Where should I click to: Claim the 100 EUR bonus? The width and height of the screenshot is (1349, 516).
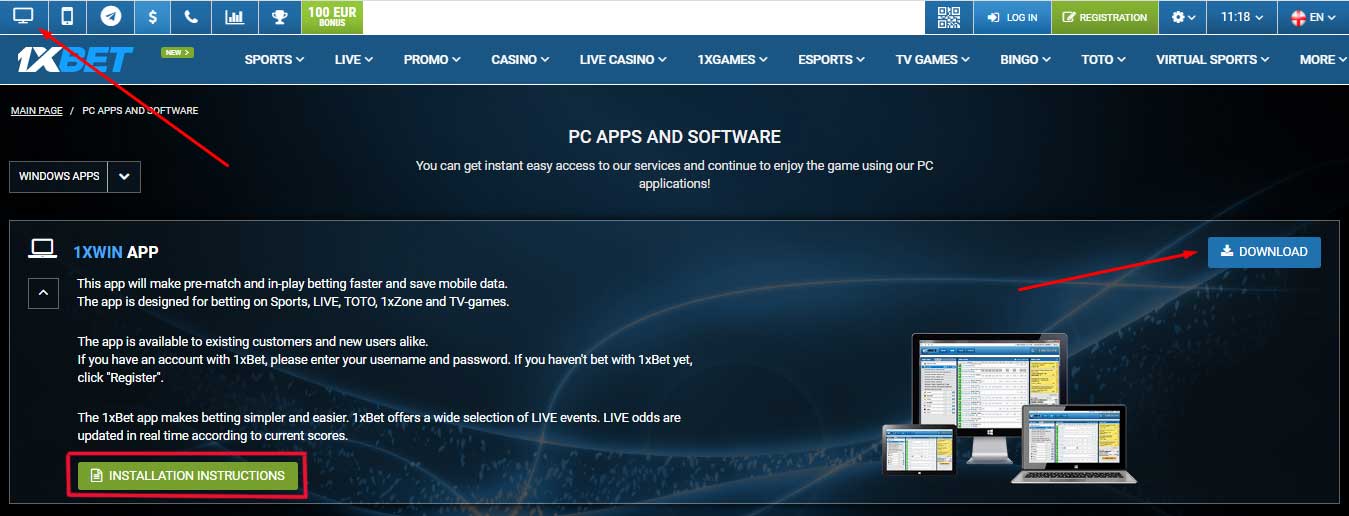[x=332, y=16]
